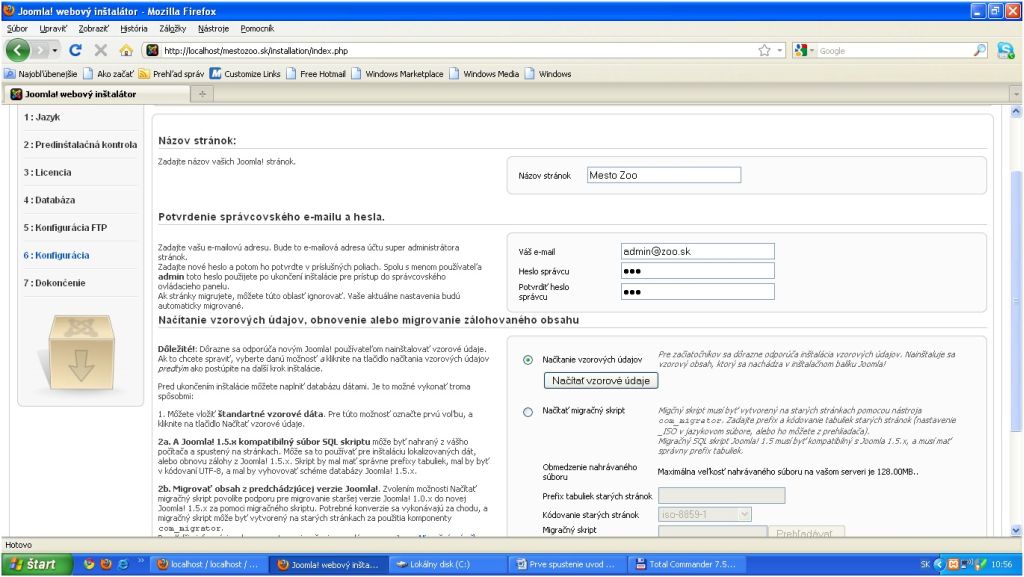Open the Zobraziť menu
Image resolution: width=1024 pixels, height=577 pixels.
93,29
